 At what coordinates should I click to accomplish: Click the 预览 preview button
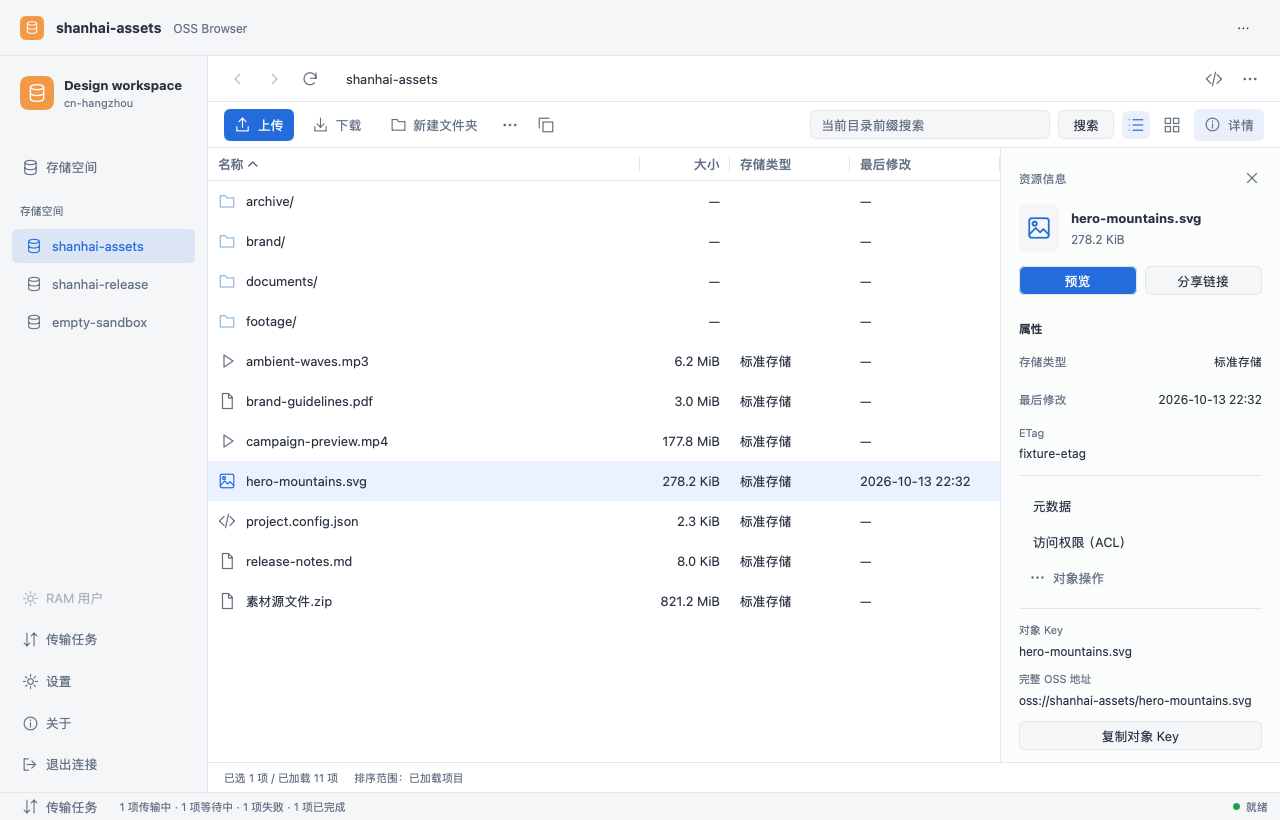[x=1078, y=281]
